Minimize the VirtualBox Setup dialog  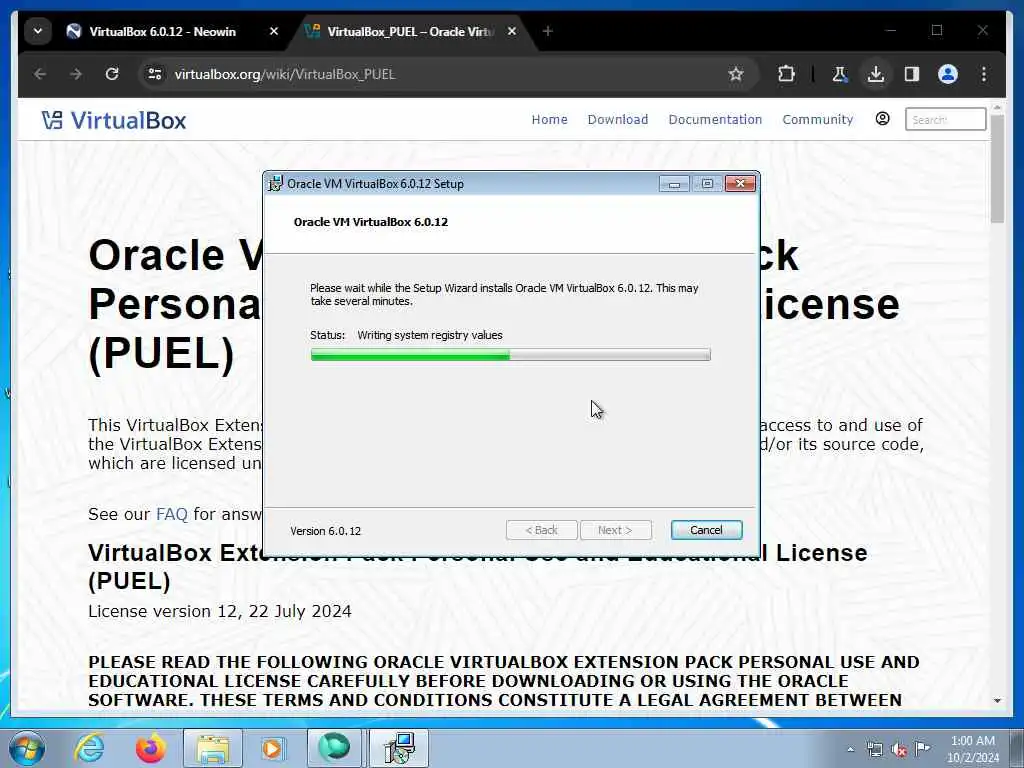[674, 184]
